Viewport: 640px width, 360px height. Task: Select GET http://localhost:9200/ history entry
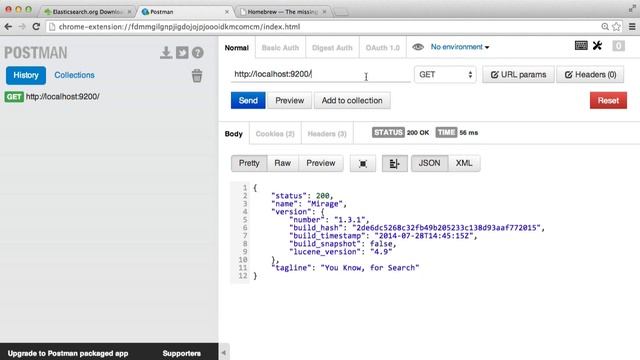pyautogui.click(x=52, y=97)
